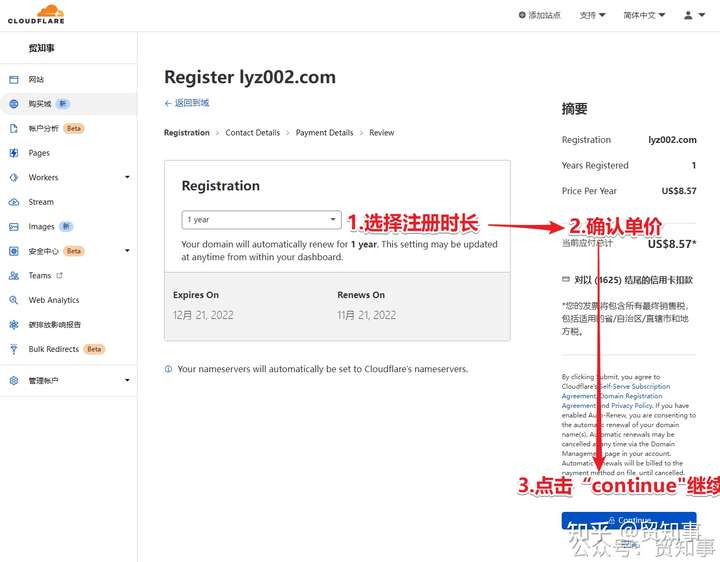
Task: Open Stream in the sidebar
Action: (41, 202)
